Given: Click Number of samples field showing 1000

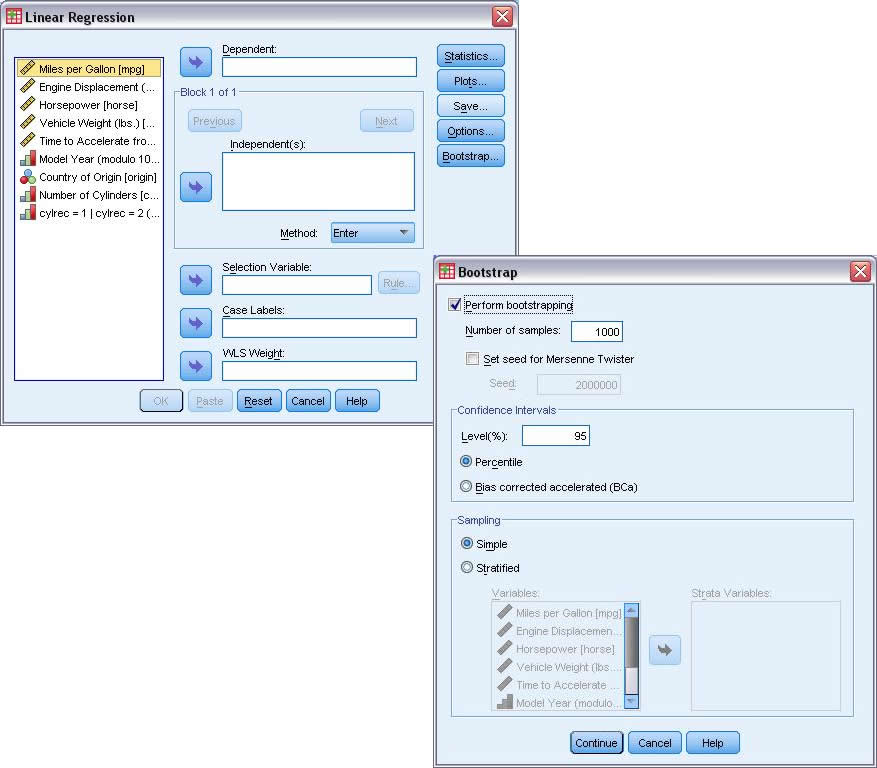Looking at the screenshot, I should pyautogui.click(x=597, y=331).
